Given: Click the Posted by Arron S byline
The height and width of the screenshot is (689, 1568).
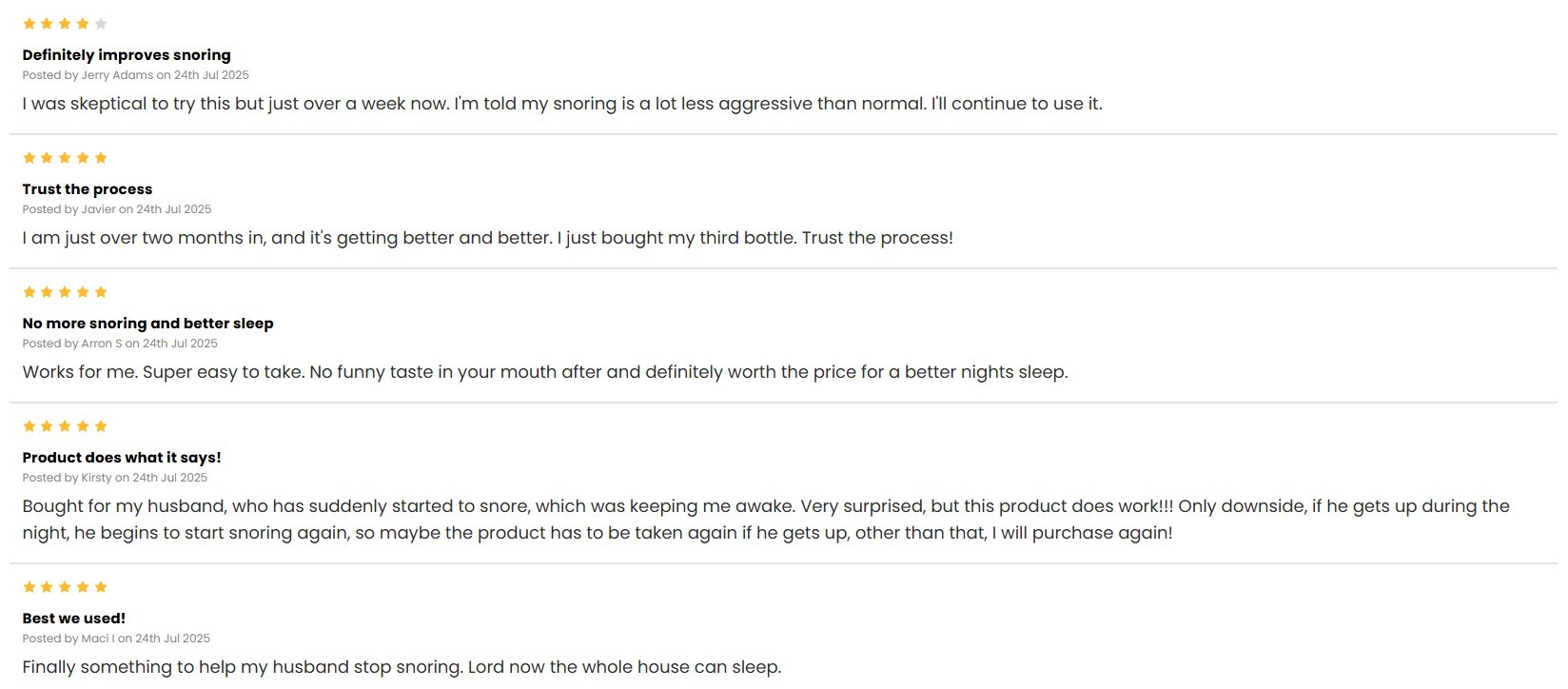Looking at the screenshot, I should point(120,344).
